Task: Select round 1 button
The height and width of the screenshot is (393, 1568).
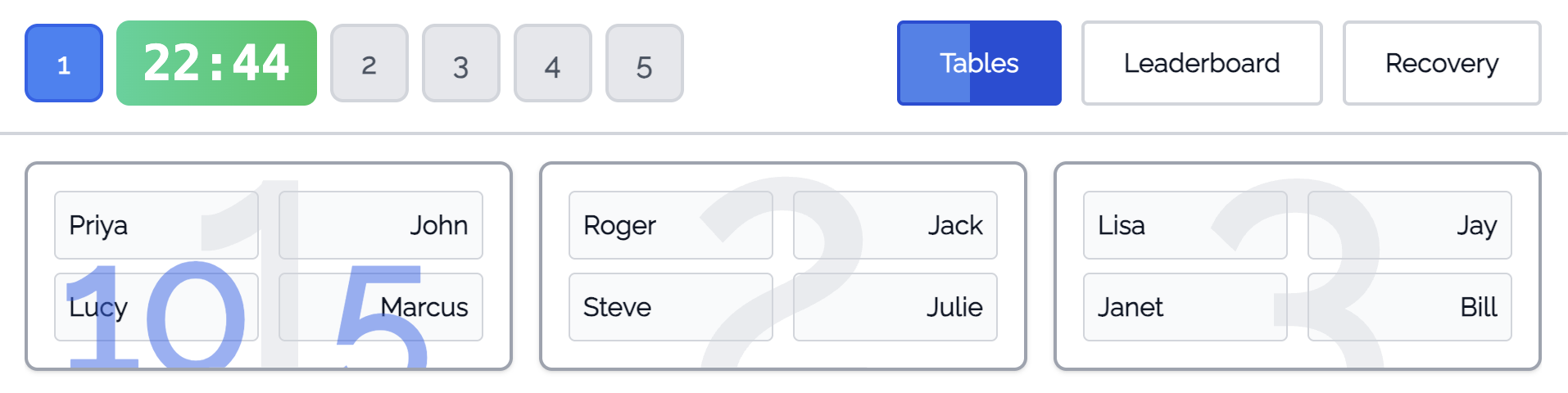Action: (64, 63)
